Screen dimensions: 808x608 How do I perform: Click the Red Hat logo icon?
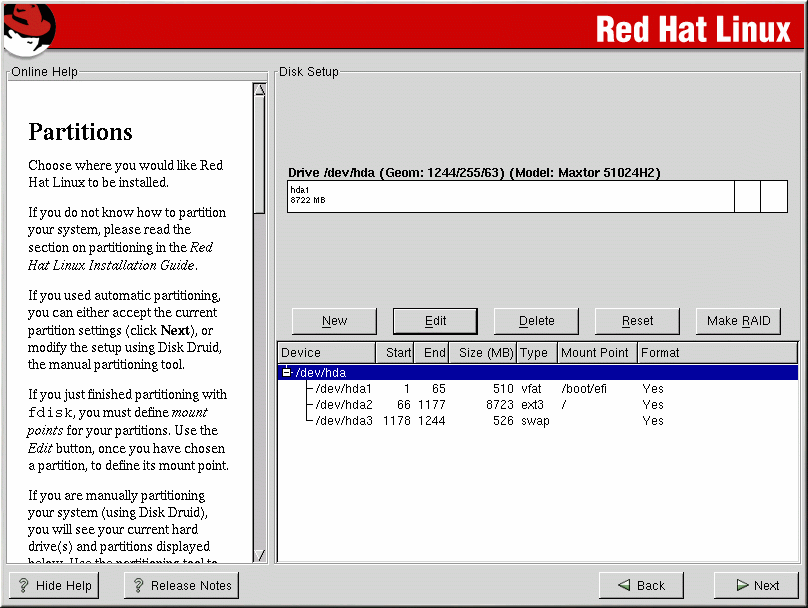(x=28, y=27)
